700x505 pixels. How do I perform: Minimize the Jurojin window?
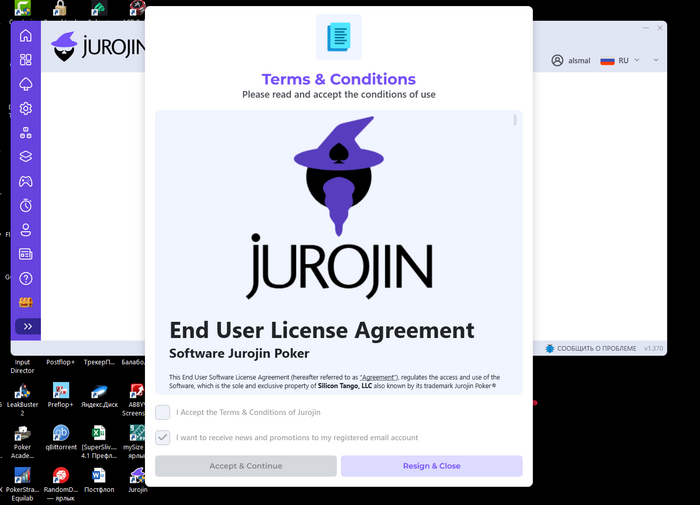click(646, 28)
